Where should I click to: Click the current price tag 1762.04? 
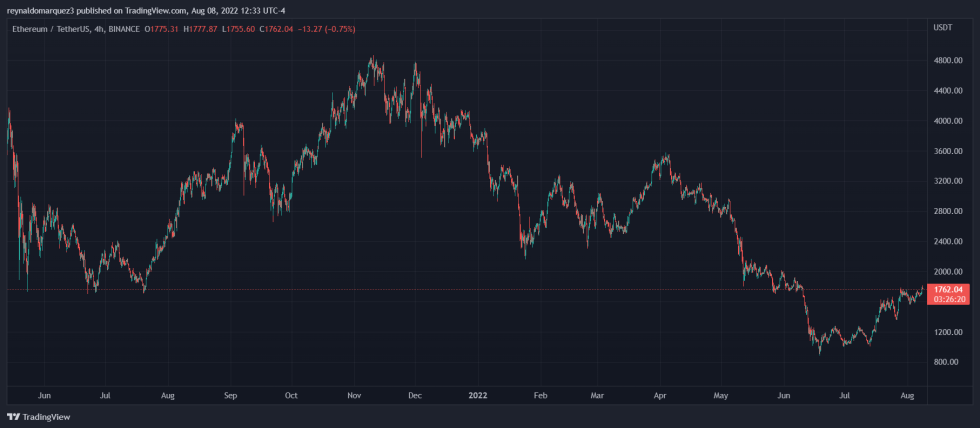pos(948,290)
